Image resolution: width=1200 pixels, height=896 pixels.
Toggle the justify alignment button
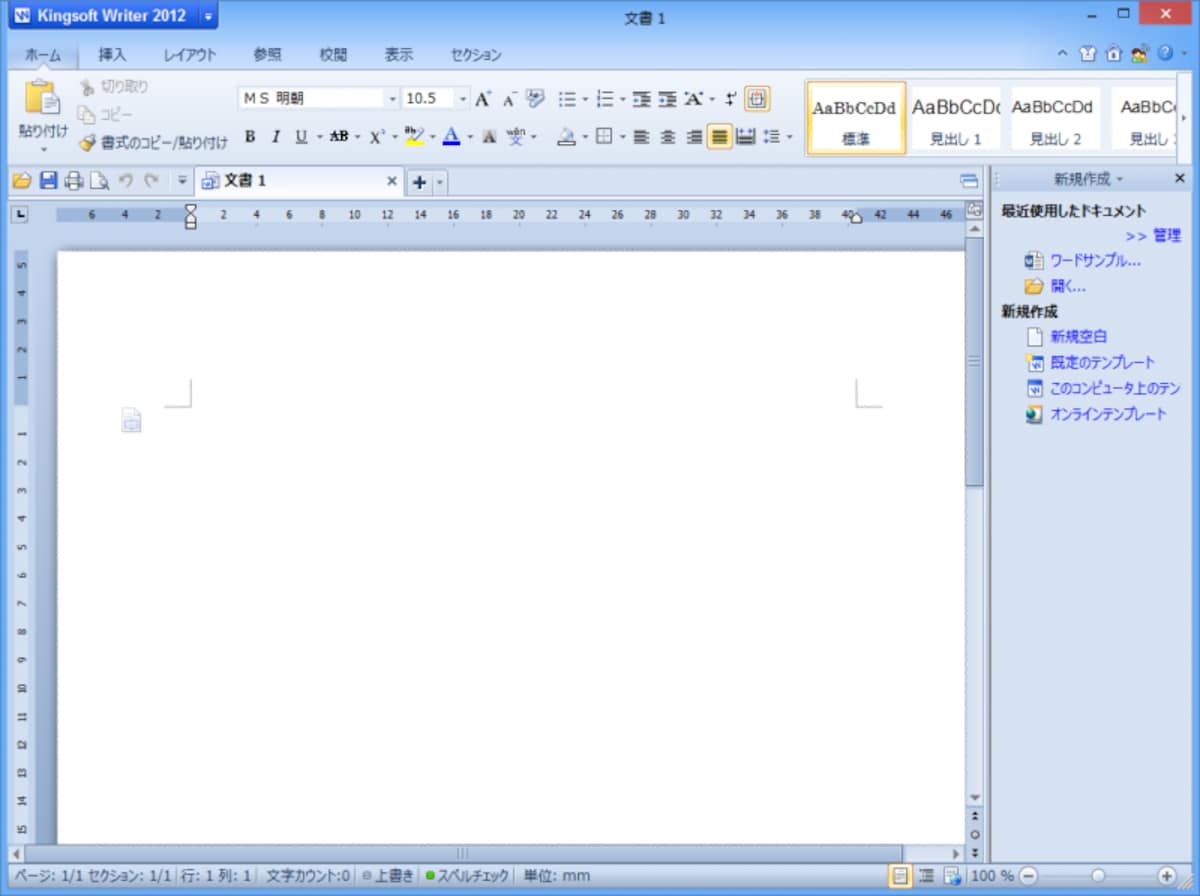(x=719, y=136)
